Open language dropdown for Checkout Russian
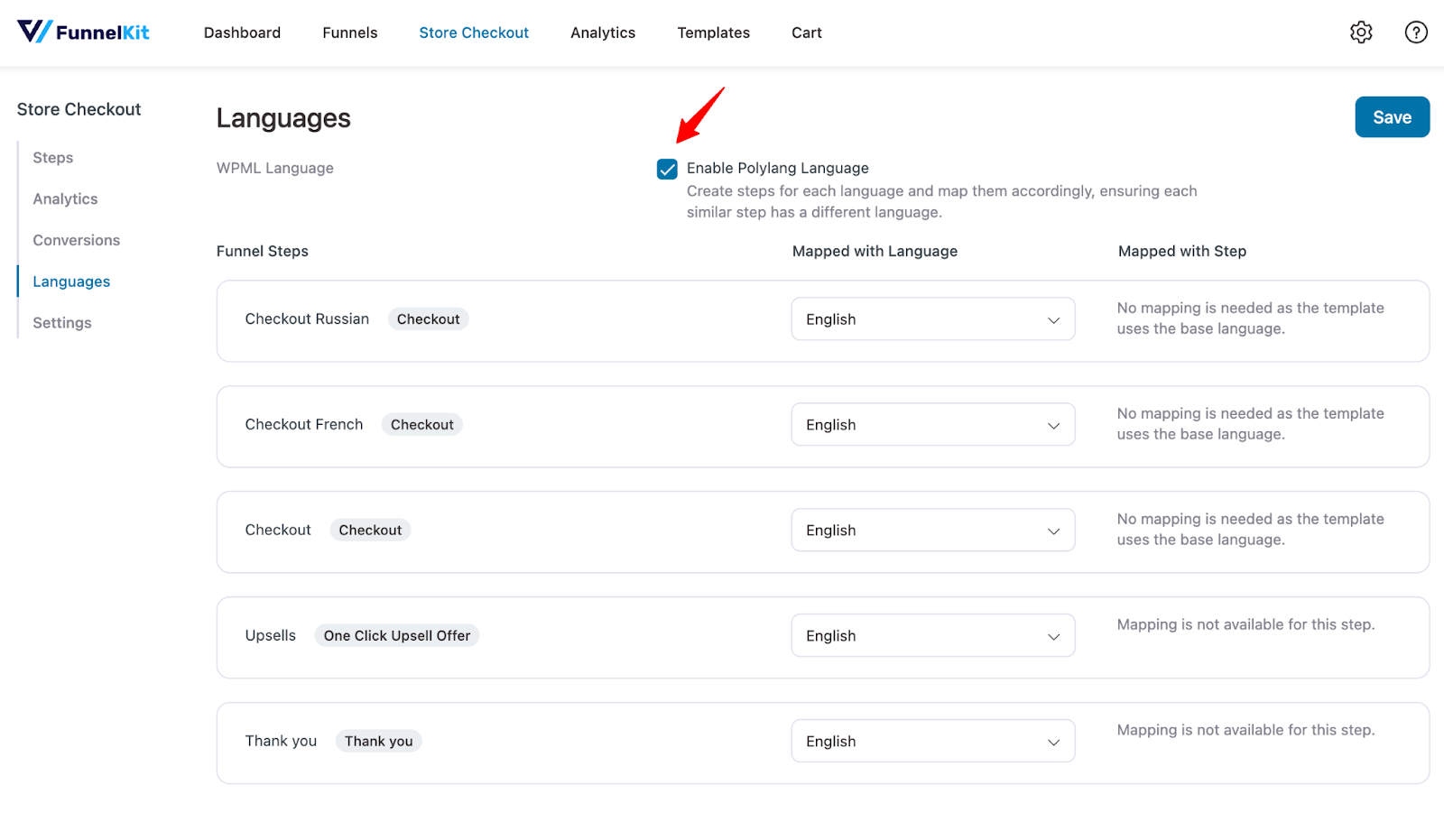This screenshot has height=840, width=1444. (933, 319)
